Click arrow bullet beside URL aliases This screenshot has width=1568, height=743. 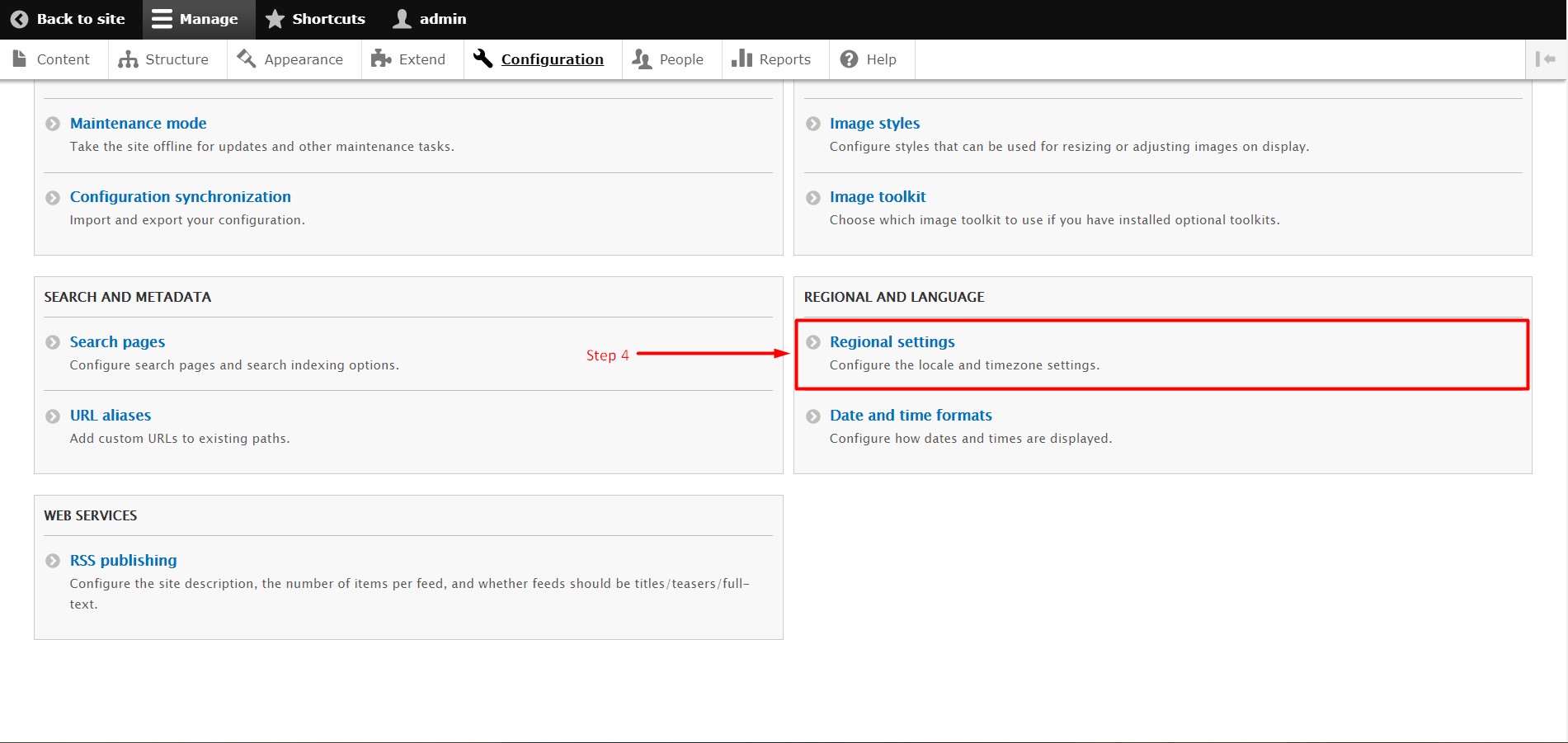[53, 416]
